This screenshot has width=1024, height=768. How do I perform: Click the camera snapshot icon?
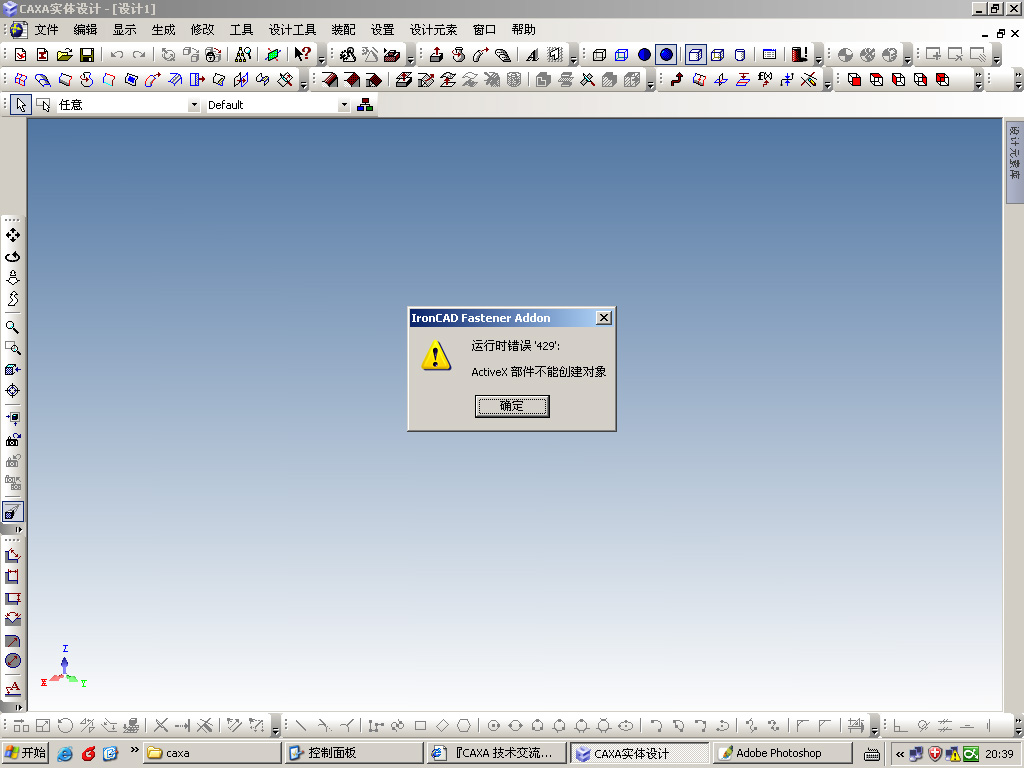tap(12, 440)
